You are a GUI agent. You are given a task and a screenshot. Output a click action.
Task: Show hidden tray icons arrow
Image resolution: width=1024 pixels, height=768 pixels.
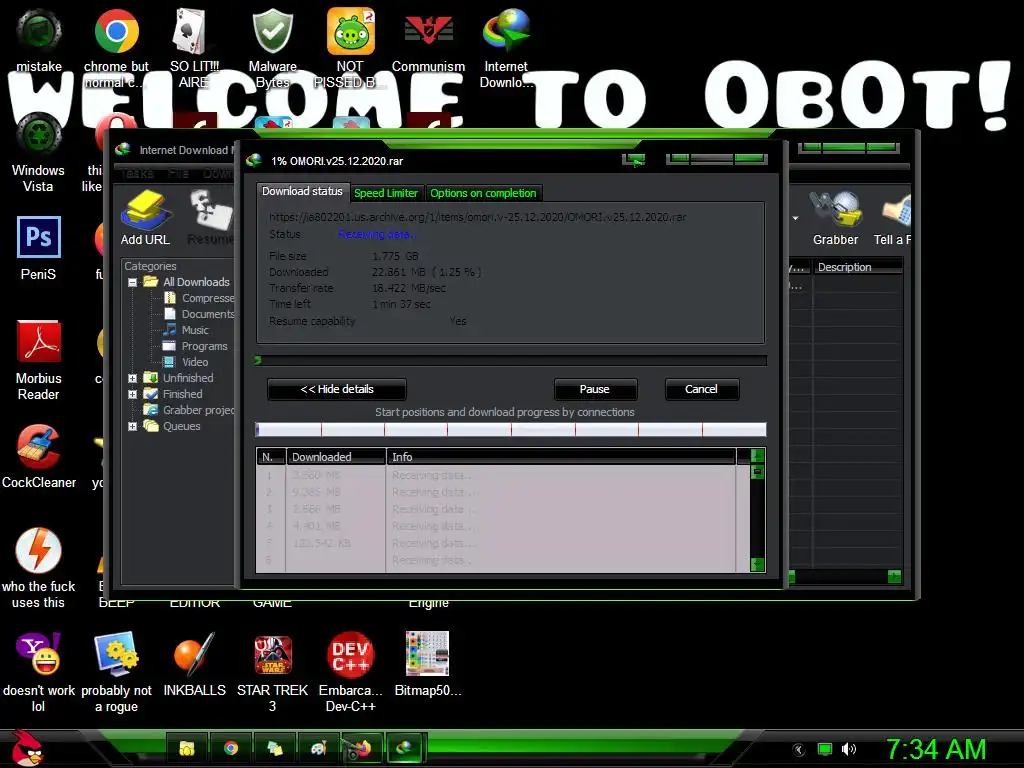click(x=799, y=750)
